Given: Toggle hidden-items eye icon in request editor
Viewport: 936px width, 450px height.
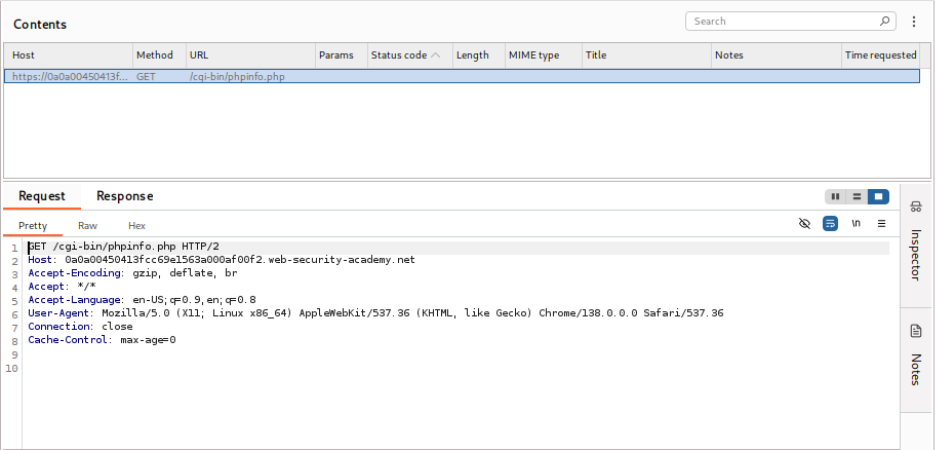Looking at the screenshot, I should click(x=805, y=224).
